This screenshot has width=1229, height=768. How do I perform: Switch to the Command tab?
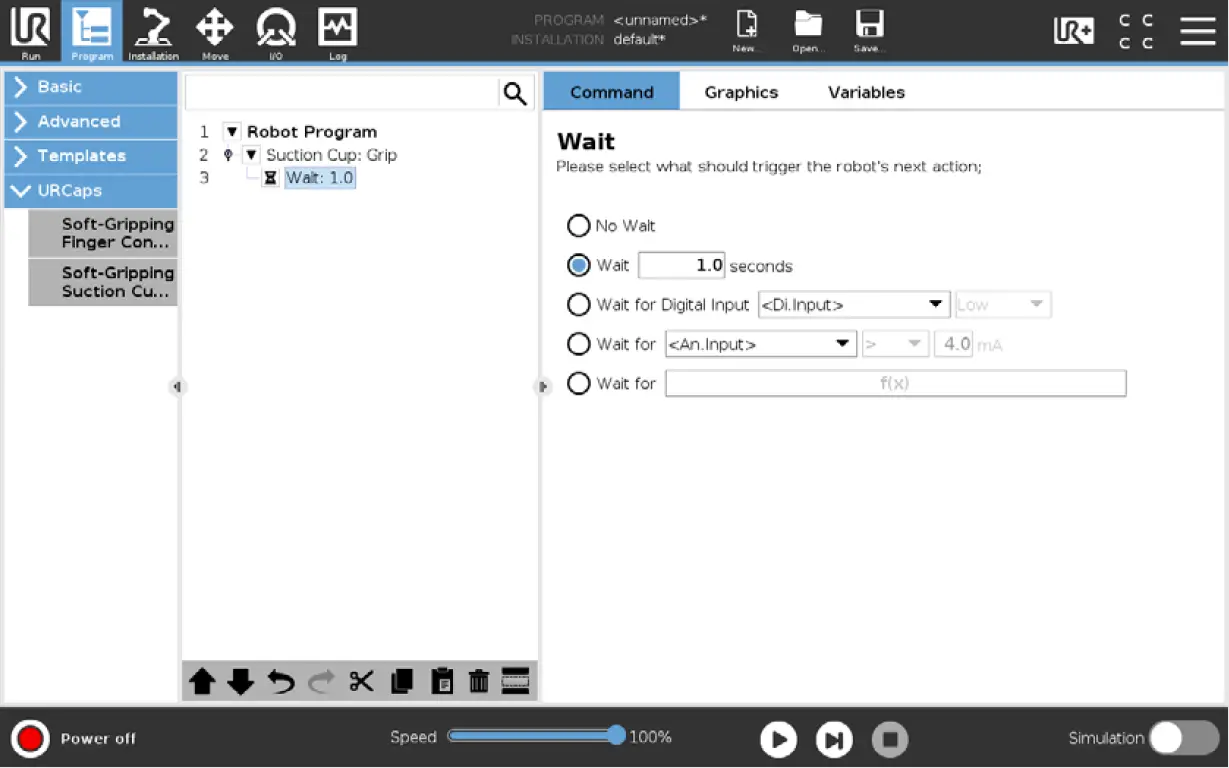point(611,92)
